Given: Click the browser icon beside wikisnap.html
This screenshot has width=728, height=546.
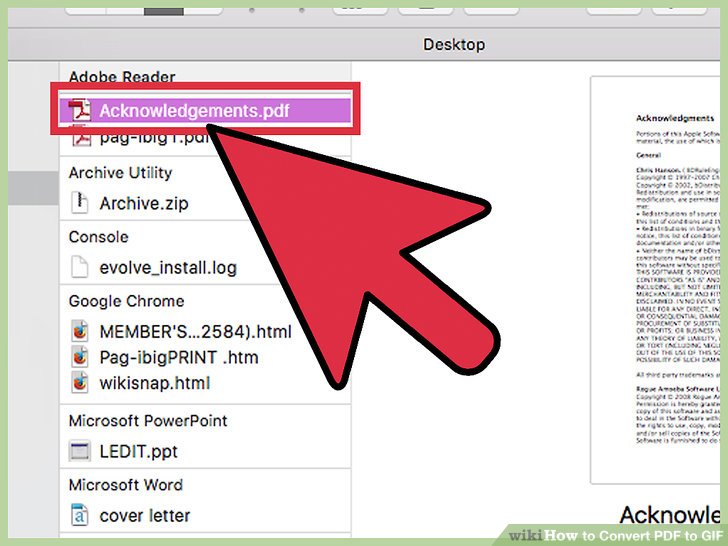Looking at the screenshot, I should 80,383.
